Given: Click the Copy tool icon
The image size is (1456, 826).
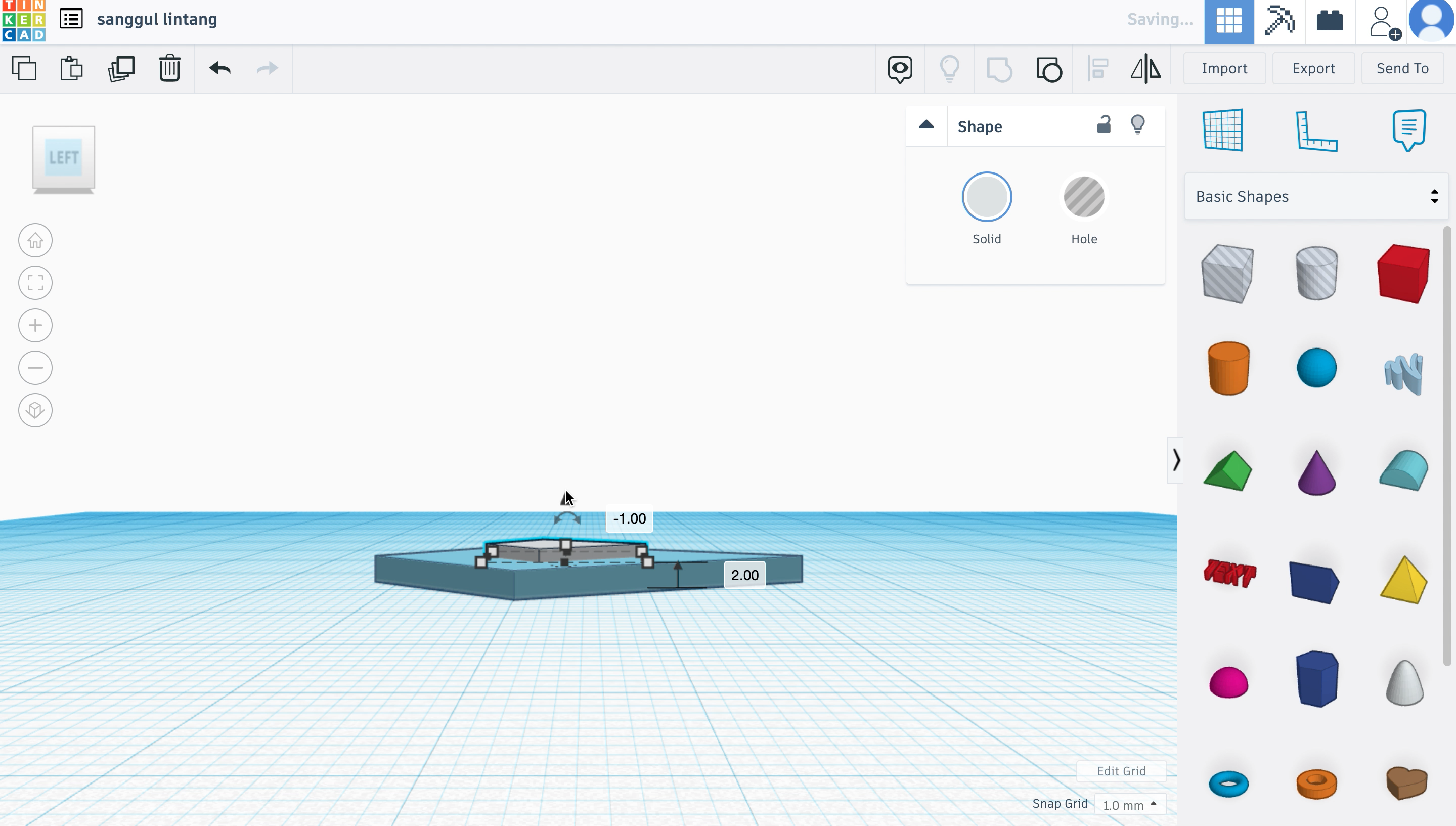Looking at the screenshot, I should 24,69.
